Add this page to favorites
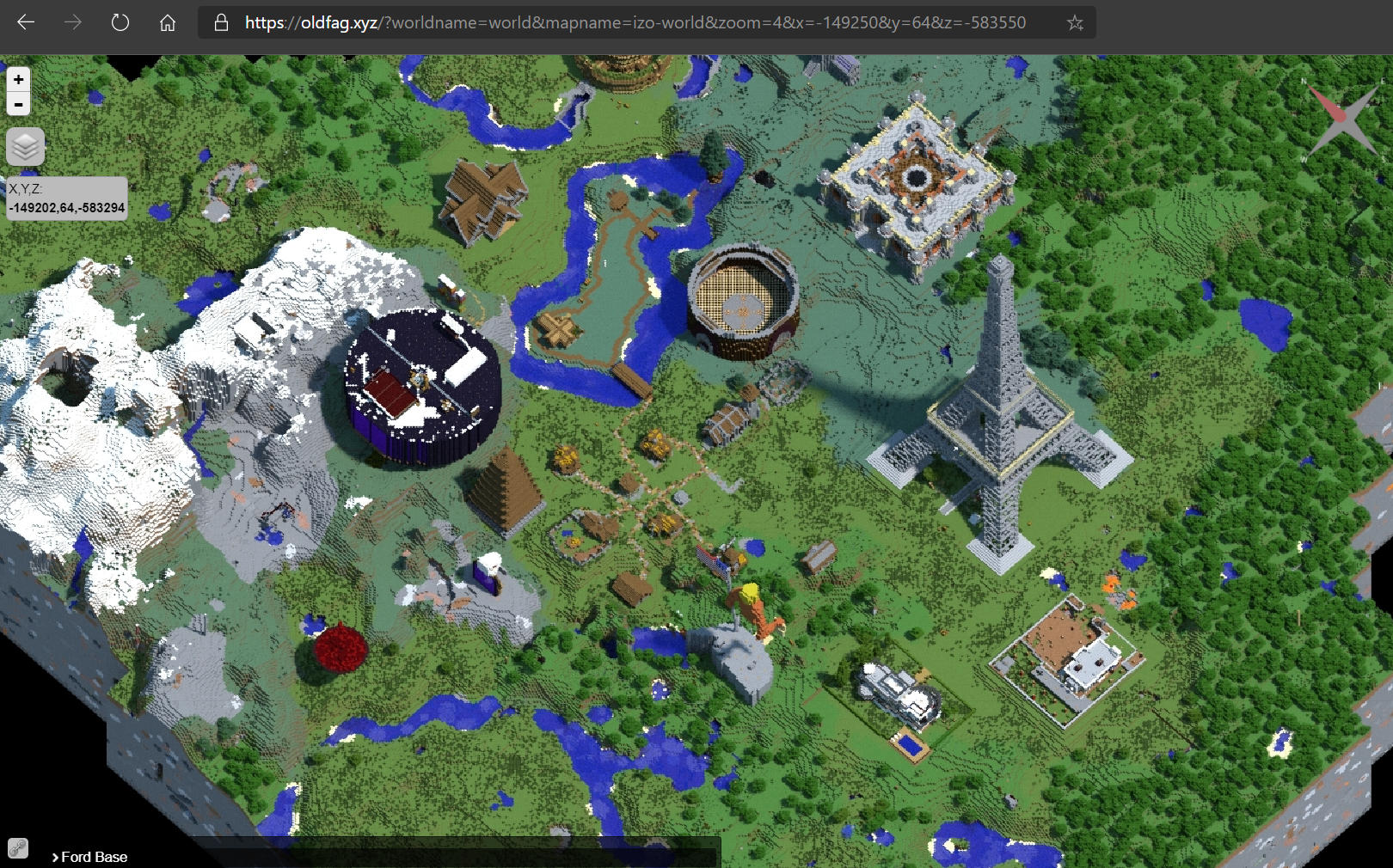The width and height of the screenshot is (1393, 868). tap(1075, 22)
